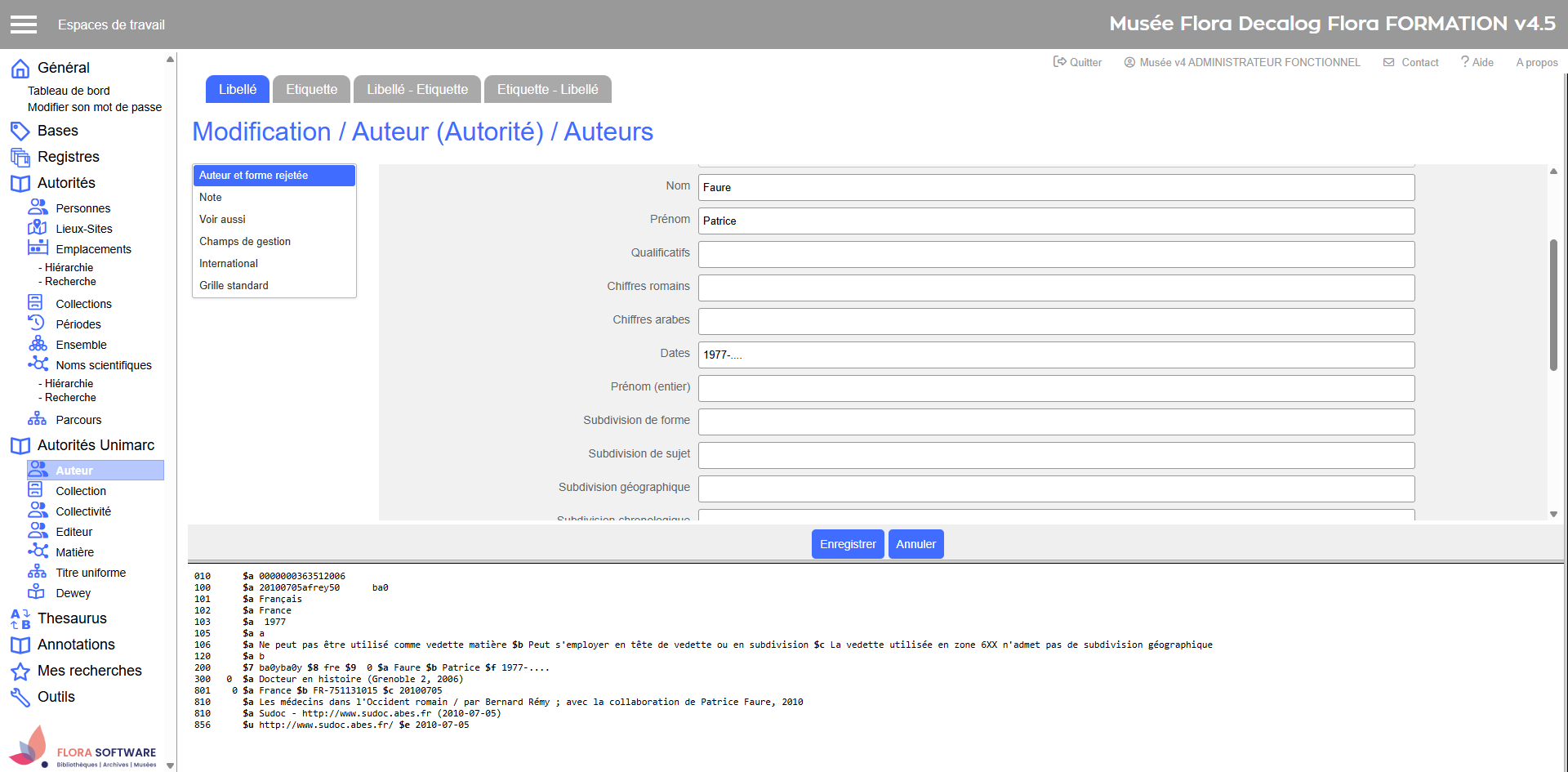
Task: Expand the Annotations sidebar section
Action: pyautogui.click(x=76, y=645)
